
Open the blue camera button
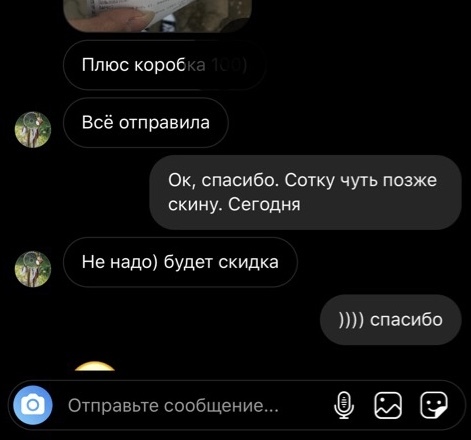click(x=33, y=405)
